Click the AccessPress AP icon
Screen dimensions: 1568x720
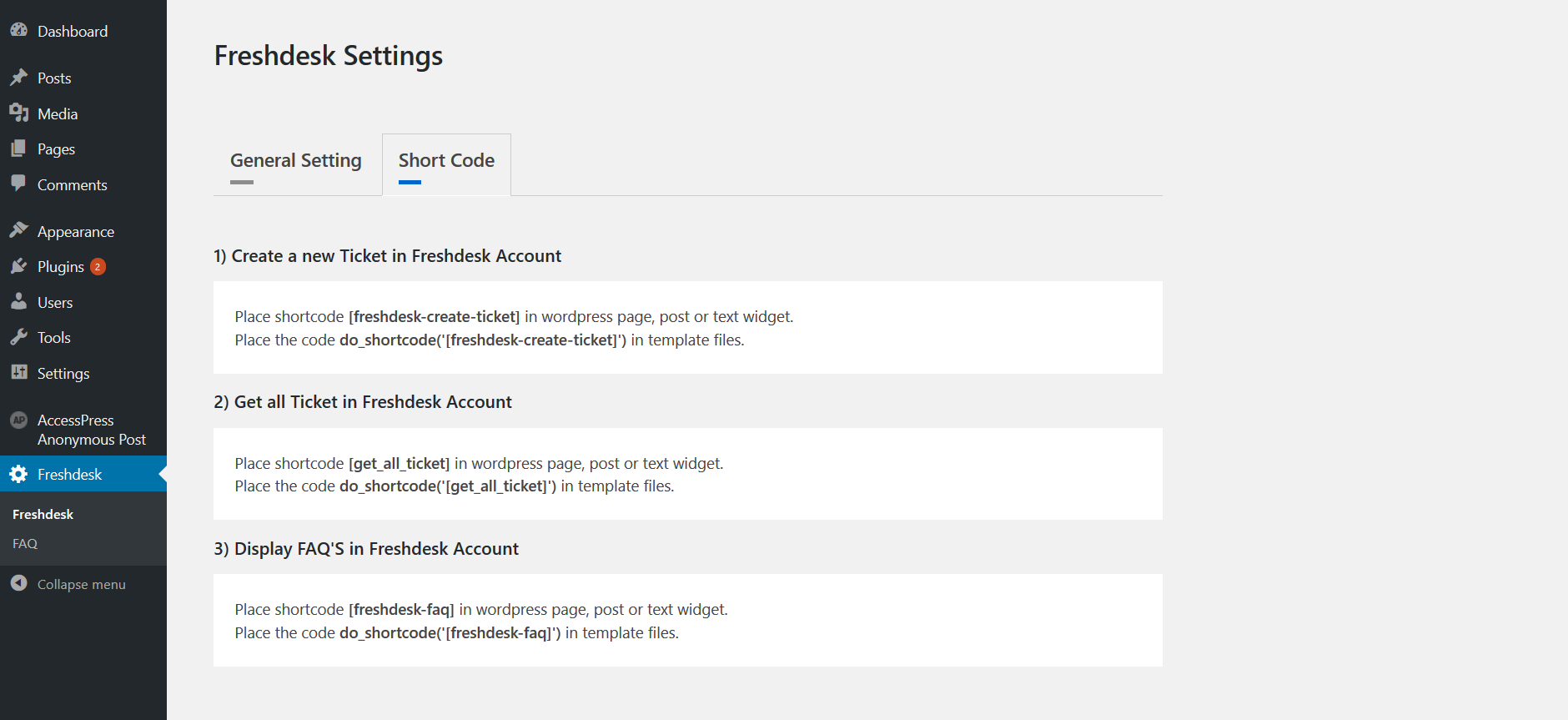click(x=18, y=420)
